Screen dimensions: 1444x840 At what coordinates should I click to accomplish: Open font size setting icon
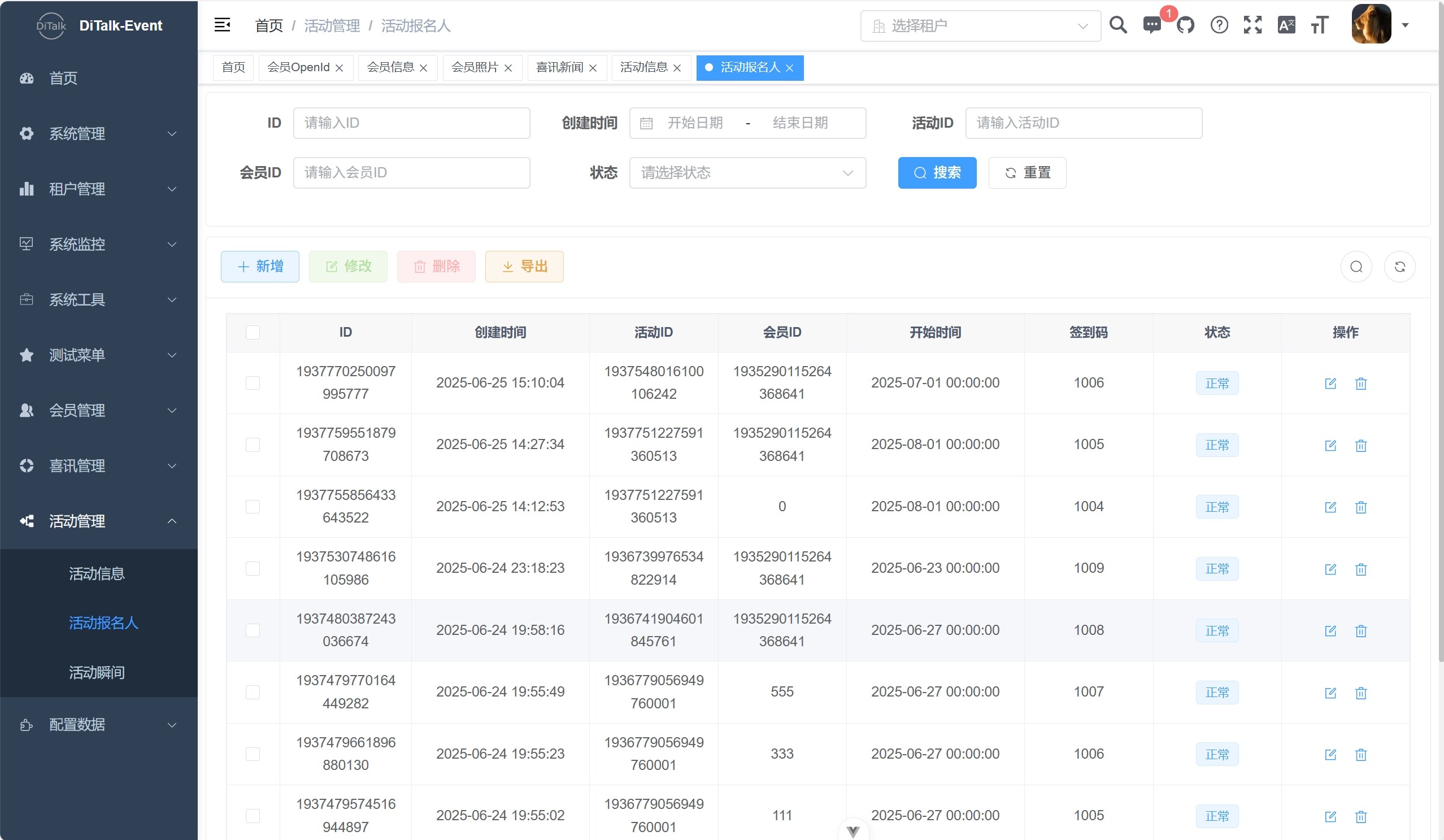1319,25
